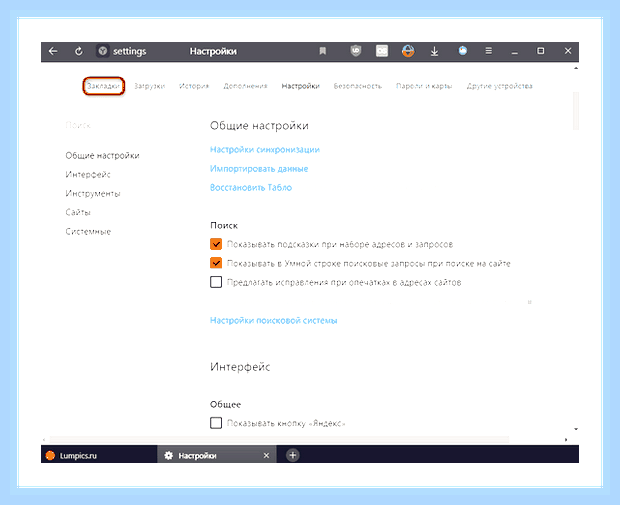The image size is (620, 505).
Task: Click the Интерфейс section heading
Action: coord(240,367)
